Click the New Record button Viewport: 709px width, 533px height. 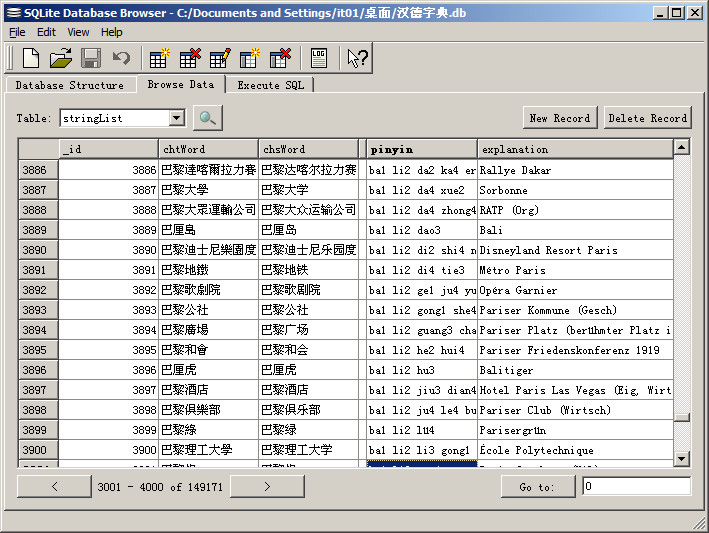point(560,118)
